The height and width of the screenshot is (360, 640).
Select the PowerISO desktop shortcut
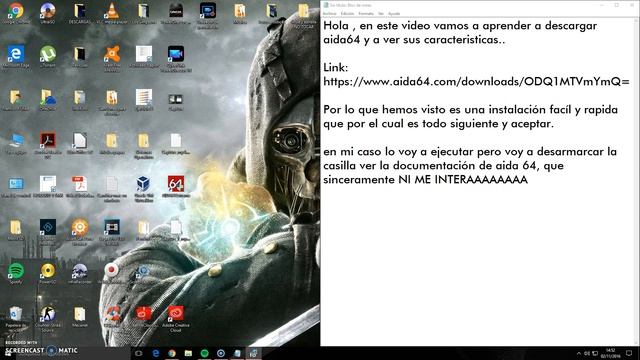(48, 273)
